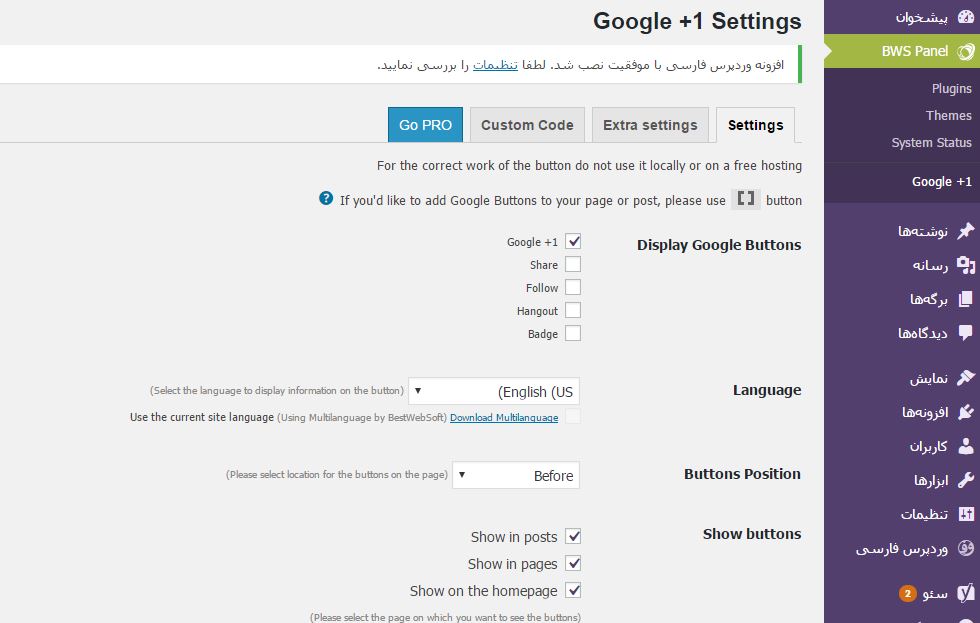Enable the Hangout button checkbox
980x623 pixels.
click(573, 311)
